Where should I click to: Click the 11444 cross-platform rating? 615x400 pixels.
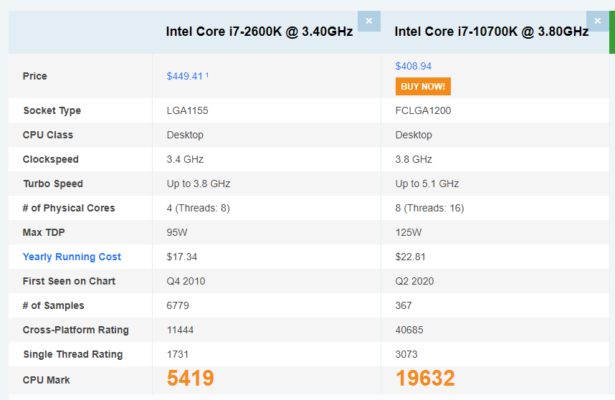pos(180,330)
